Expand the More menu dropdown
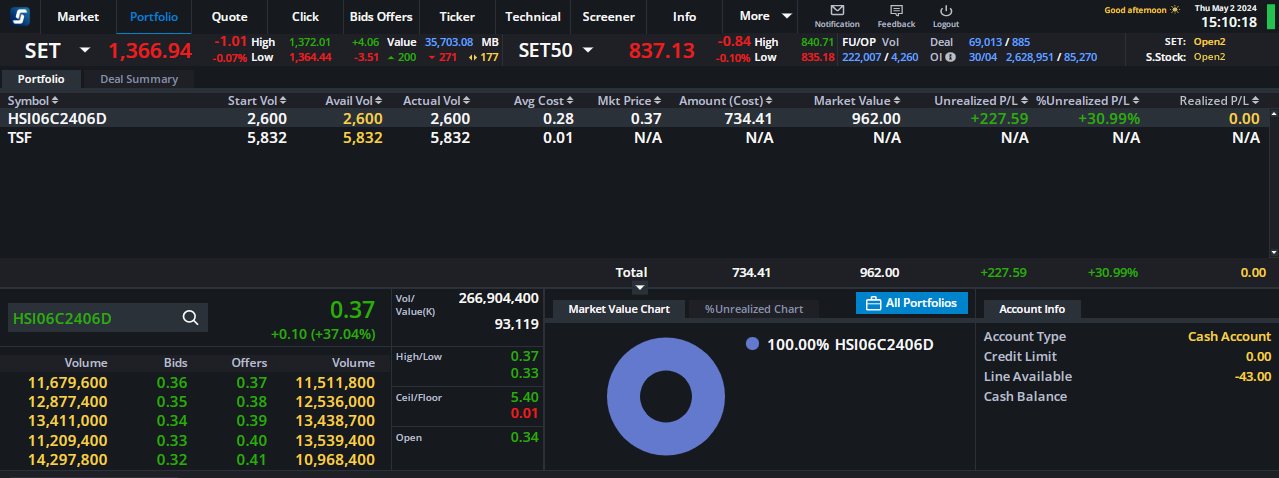This screenshot has width=1279, height=478. (786, 16)
